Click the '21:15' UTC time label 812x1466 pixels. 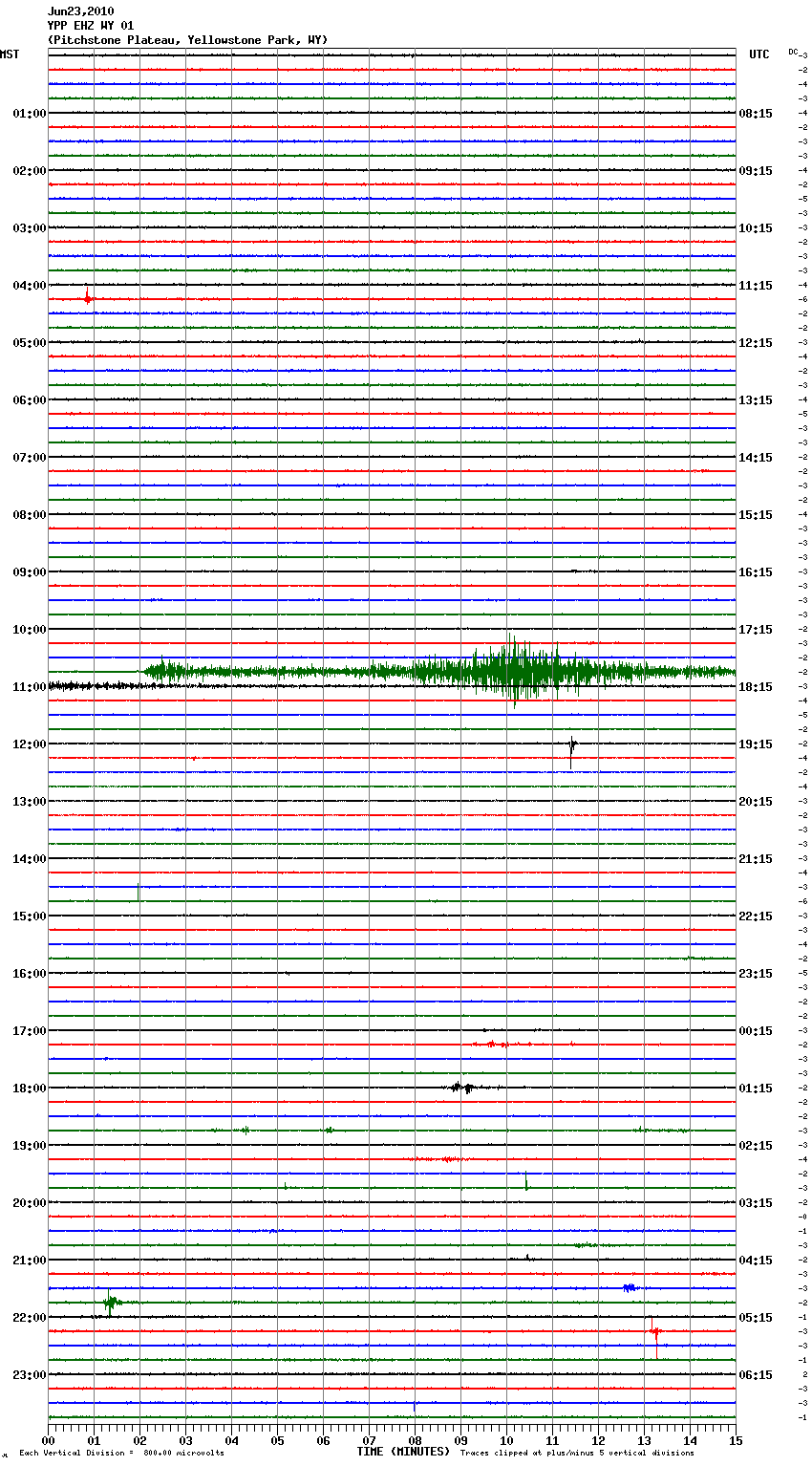756,859
